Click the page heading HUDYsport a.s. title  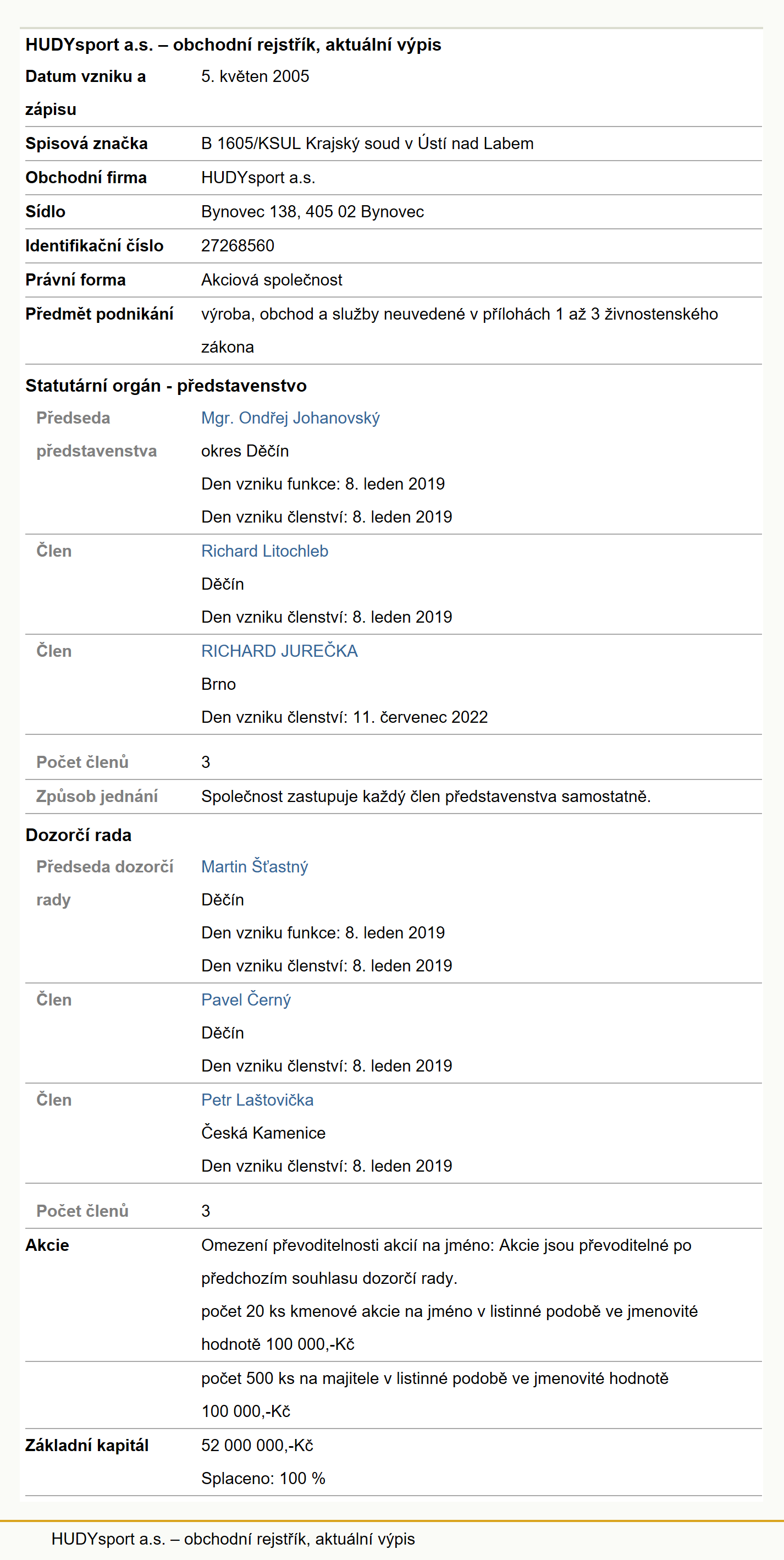pos(233,45)
